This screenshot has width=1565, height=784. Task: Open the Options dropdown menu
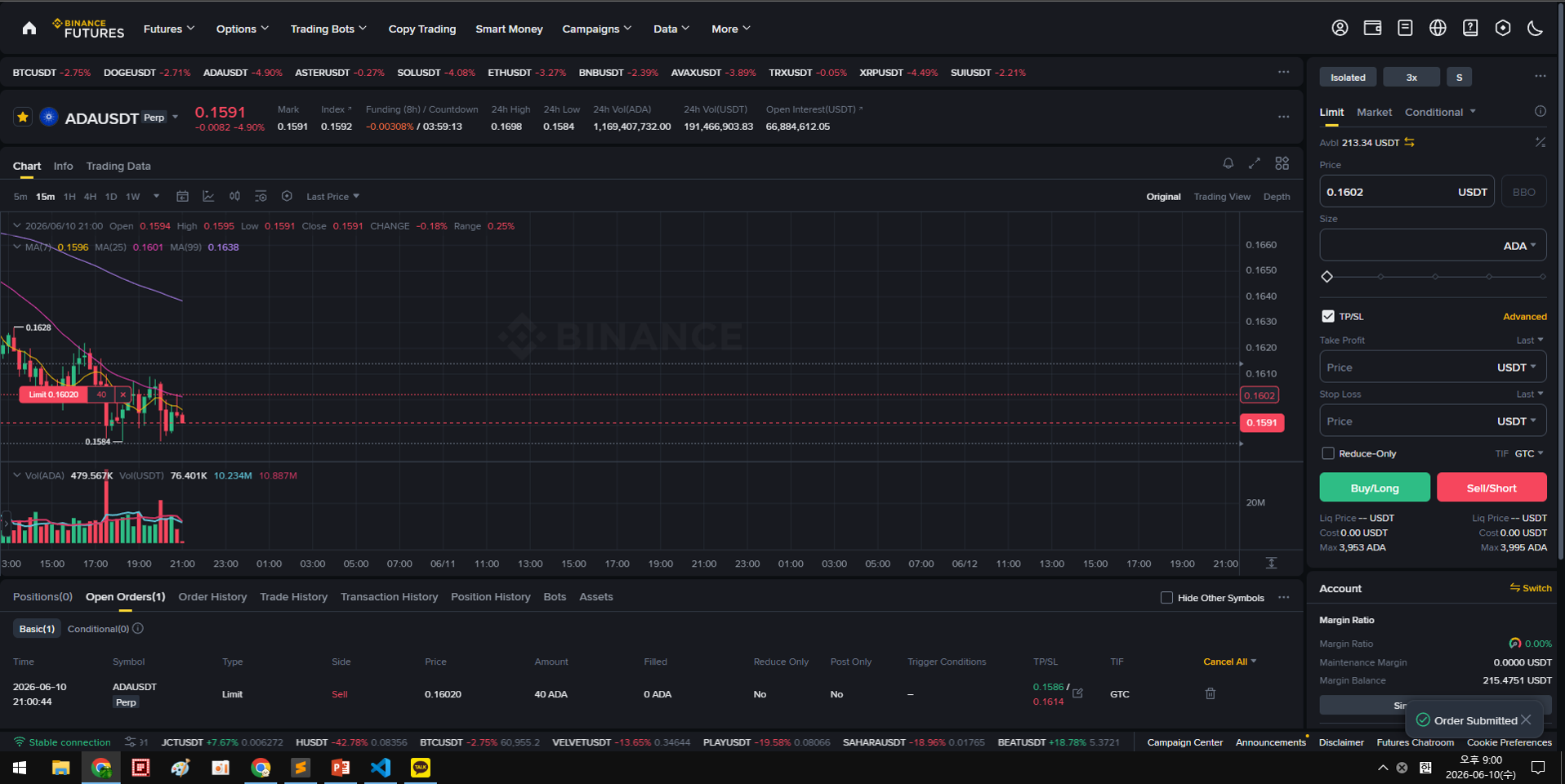(243, 29)
